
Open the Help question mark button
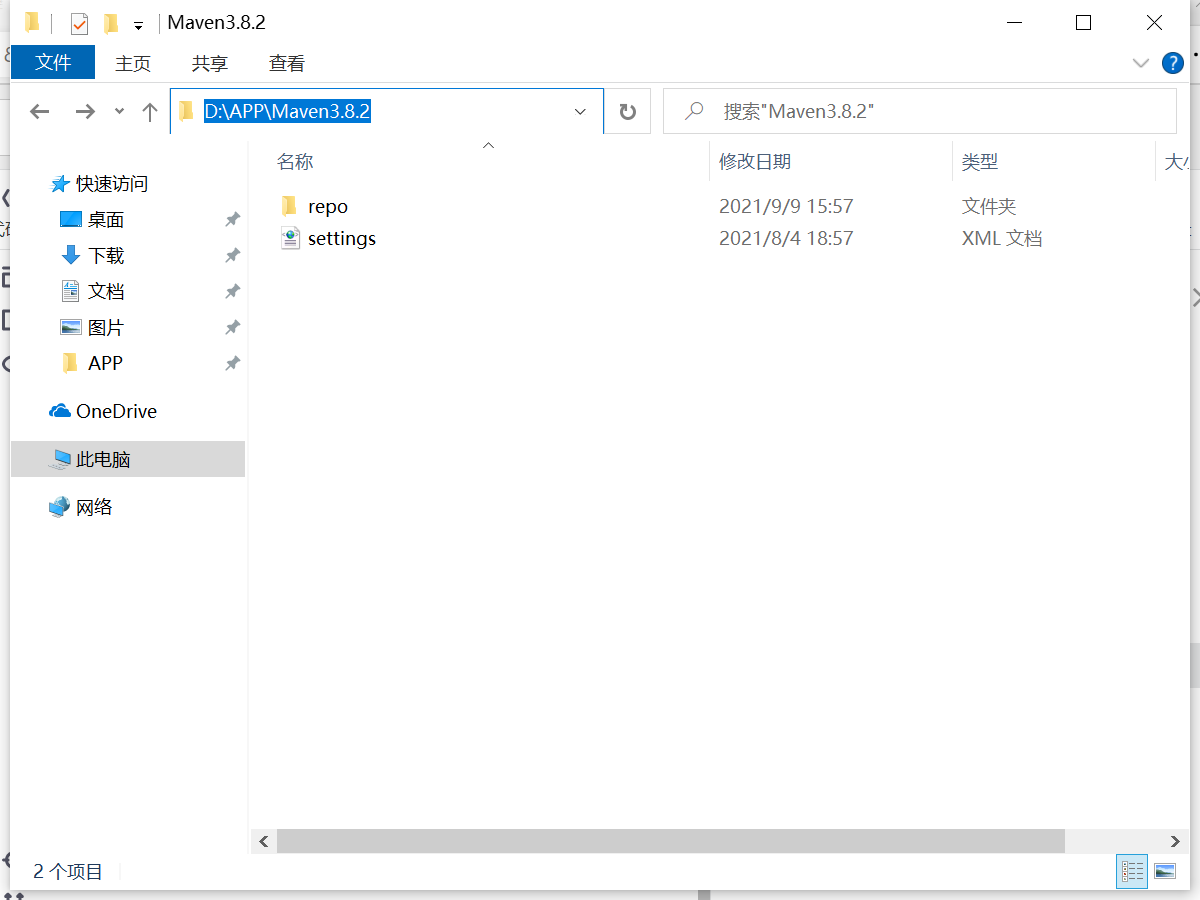click(x=1172, y=63)
